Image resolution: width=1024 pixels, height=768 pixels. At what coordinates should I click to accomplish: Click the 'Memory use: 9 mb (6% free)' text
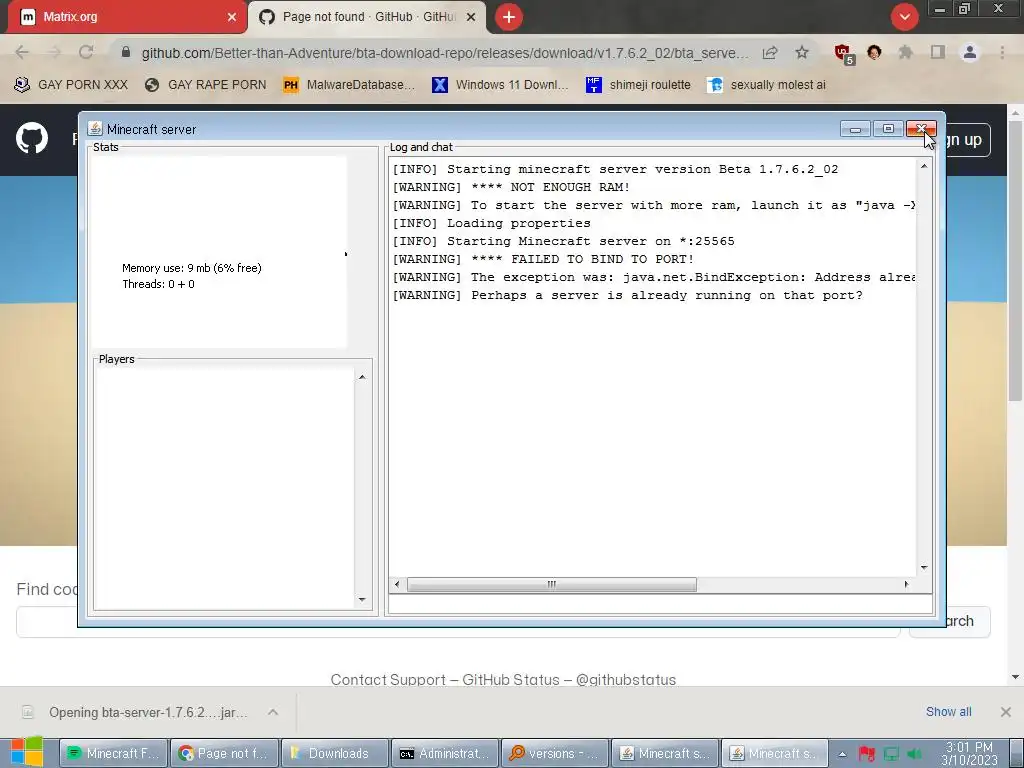tap(191, 268)
